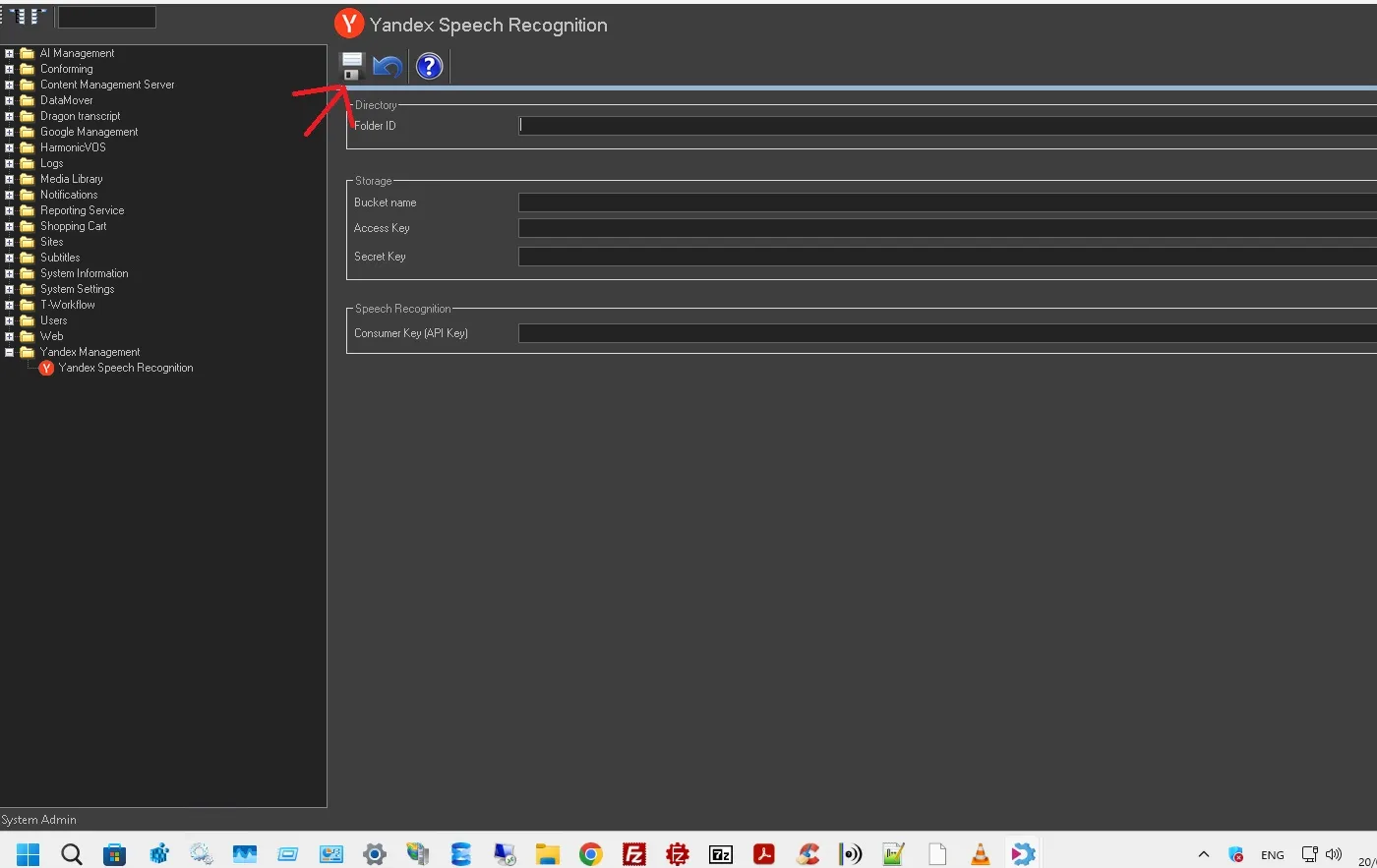Open 7-Zip from the taskbar

coord(721,853)
